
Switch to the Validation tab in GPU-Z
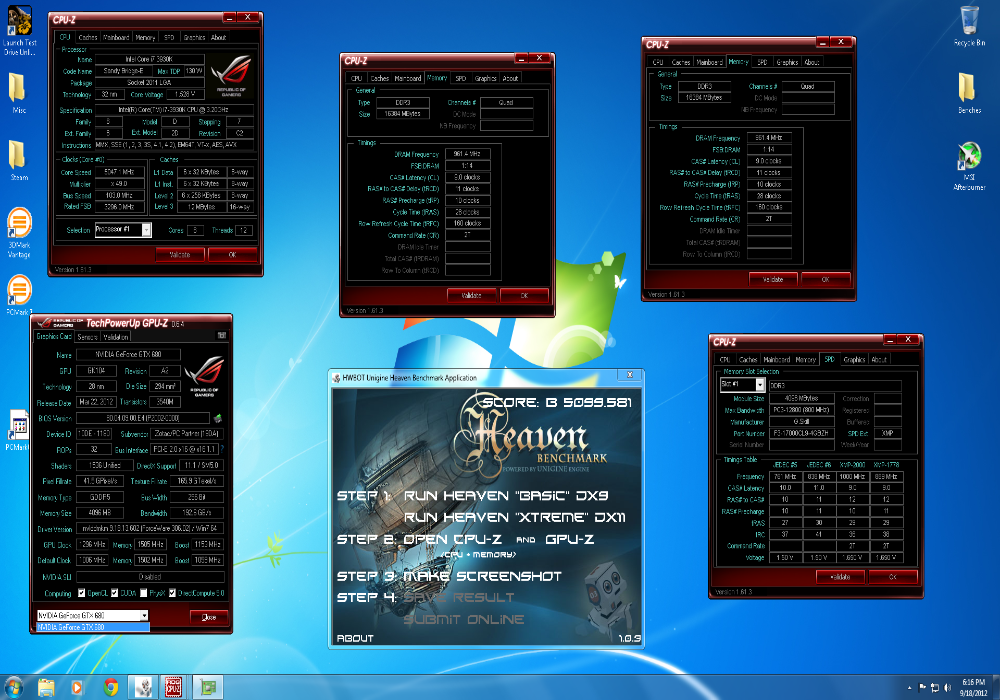pyautogui.click(x=115, y=337)
